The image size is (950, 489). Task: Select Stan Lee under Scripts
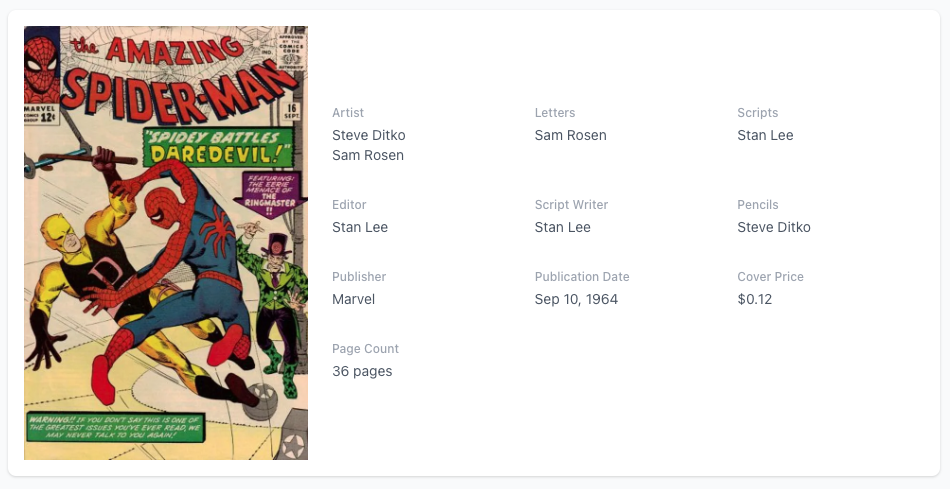(x=765, y=135)
